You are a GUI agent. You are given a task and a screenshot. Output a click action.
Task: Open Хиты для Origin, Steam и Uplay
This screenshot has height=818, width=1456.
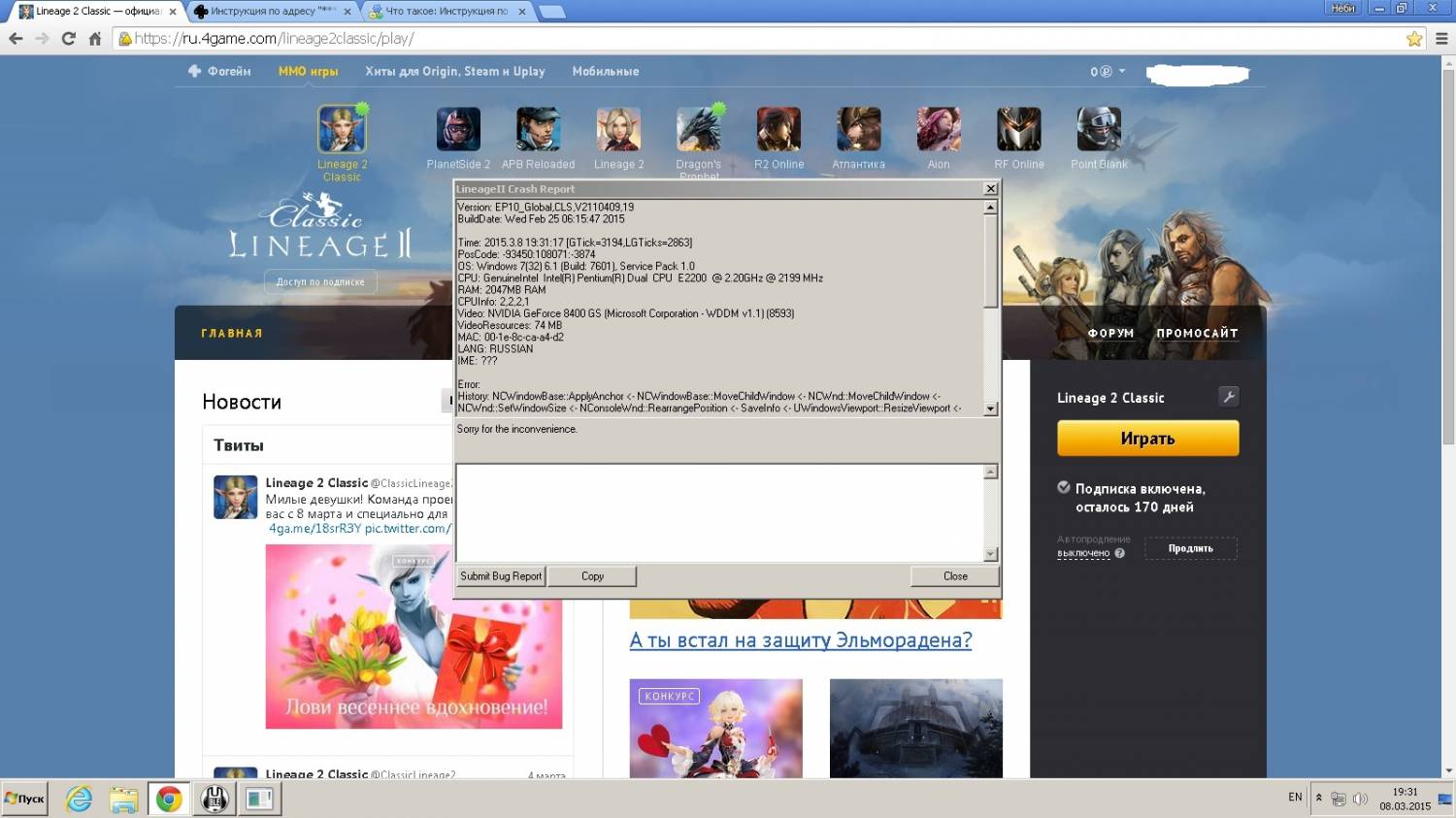(x=455, y=71)
